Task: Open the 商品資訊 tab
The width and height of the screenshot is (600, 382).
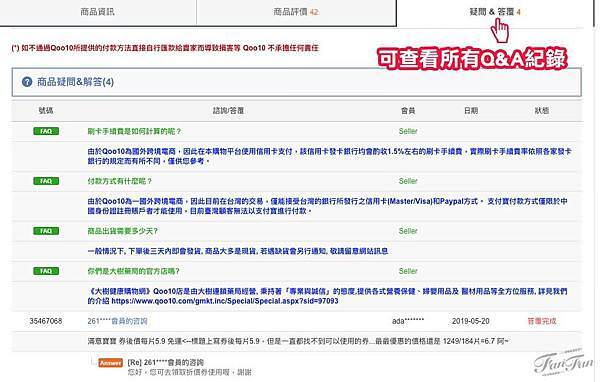Action: [x=98, y=12]
